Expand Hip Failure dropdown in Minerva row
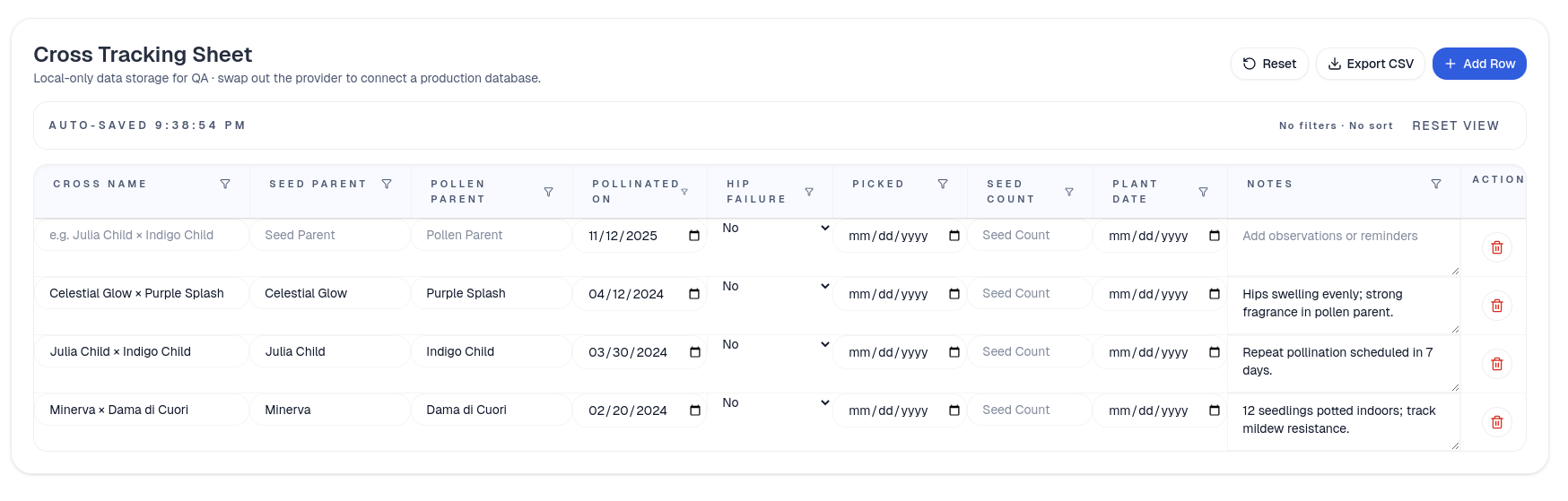 [x=776, y=402]
